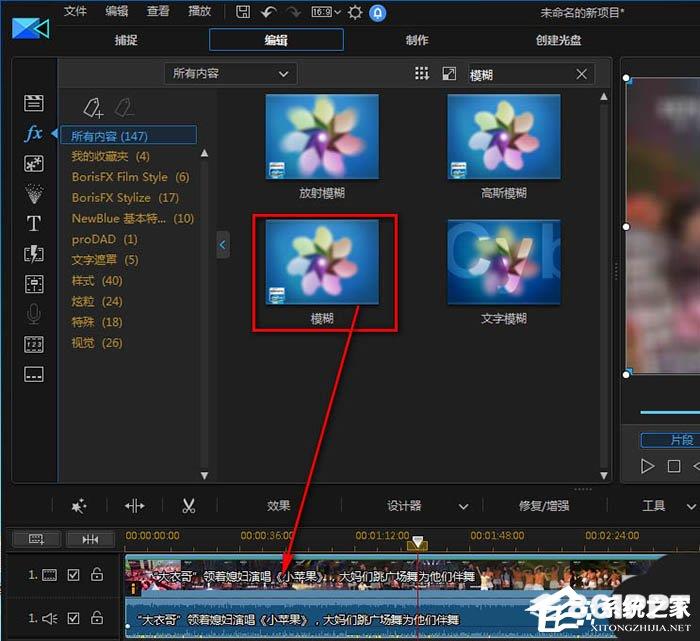Screen dimensions: 700x641
Task: Open the 查看 menu
Action: (158, 11)
